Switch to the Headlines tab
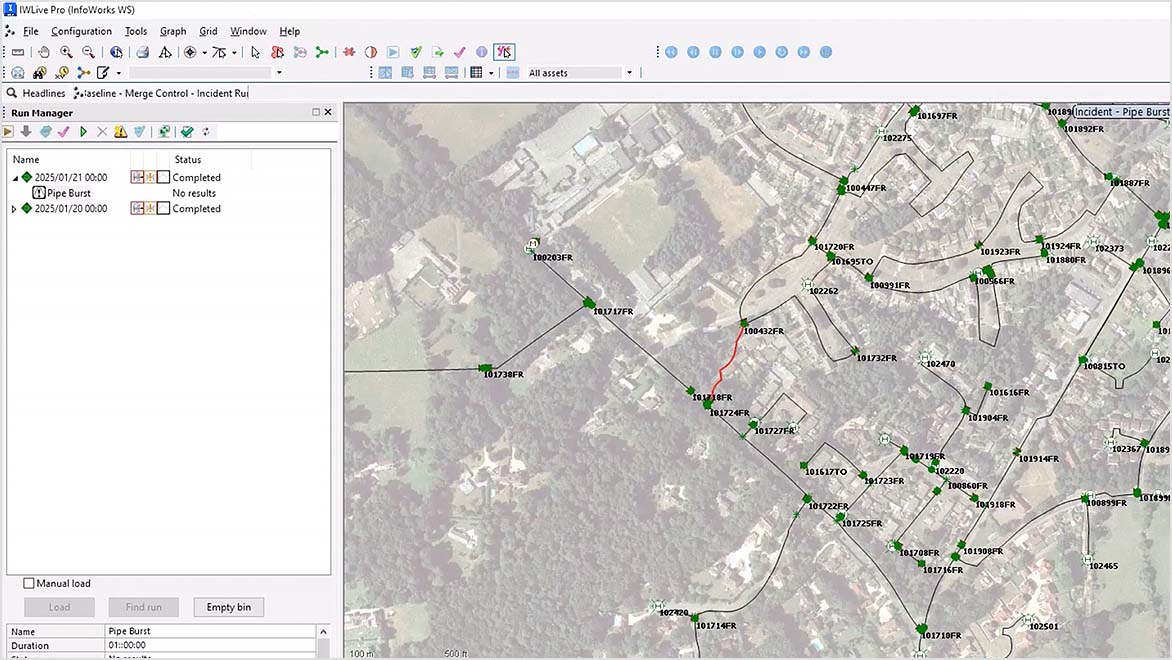The height and width of the screenshot is (660, 1172). [42, 92]
